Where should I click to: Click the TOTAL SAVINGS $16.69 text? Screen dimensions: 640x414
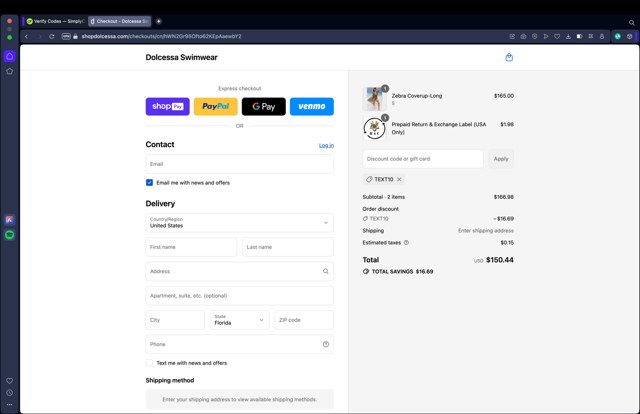(402, 272)
